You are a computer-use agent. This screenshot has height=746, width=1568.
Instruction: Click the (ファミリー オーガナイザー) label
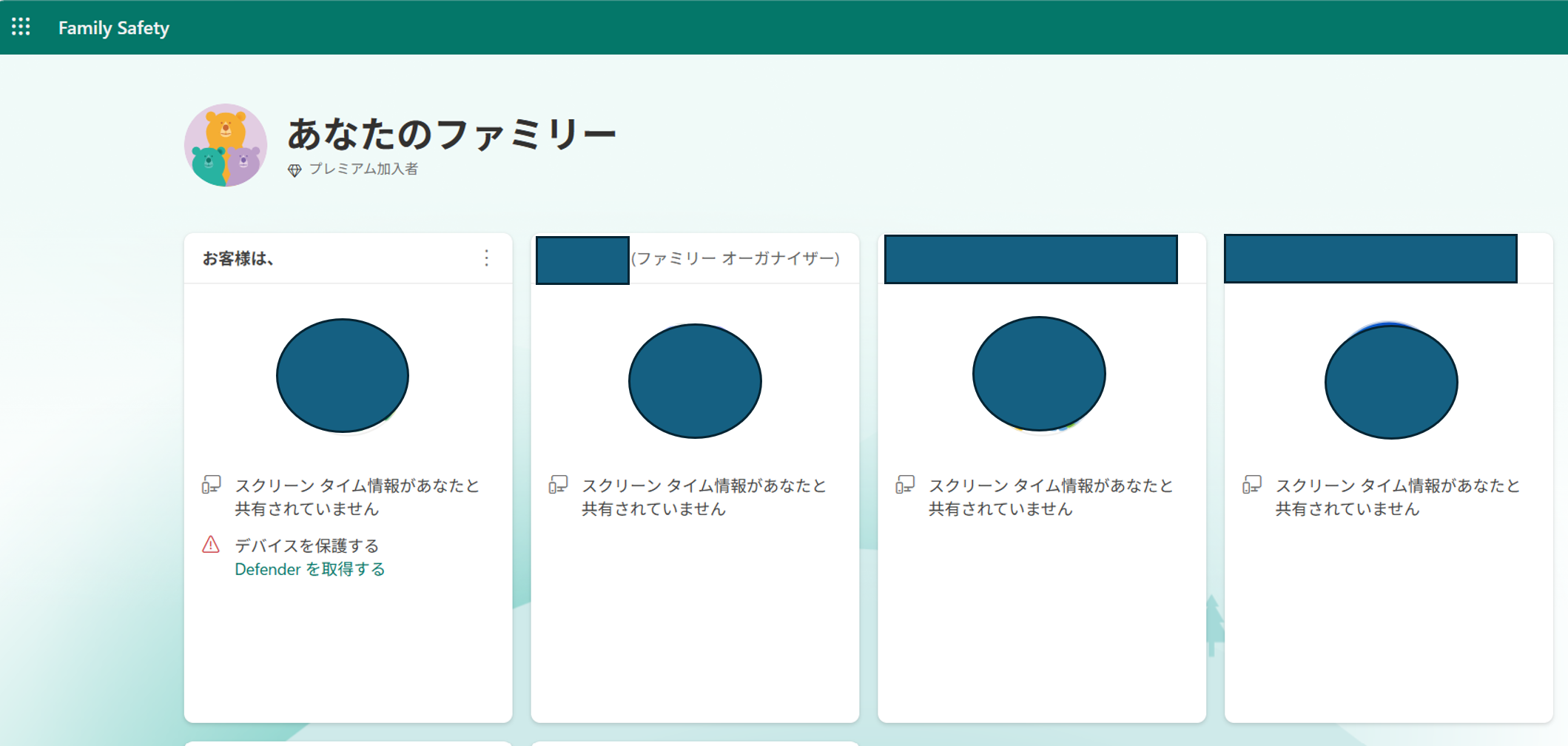(736, 258)
